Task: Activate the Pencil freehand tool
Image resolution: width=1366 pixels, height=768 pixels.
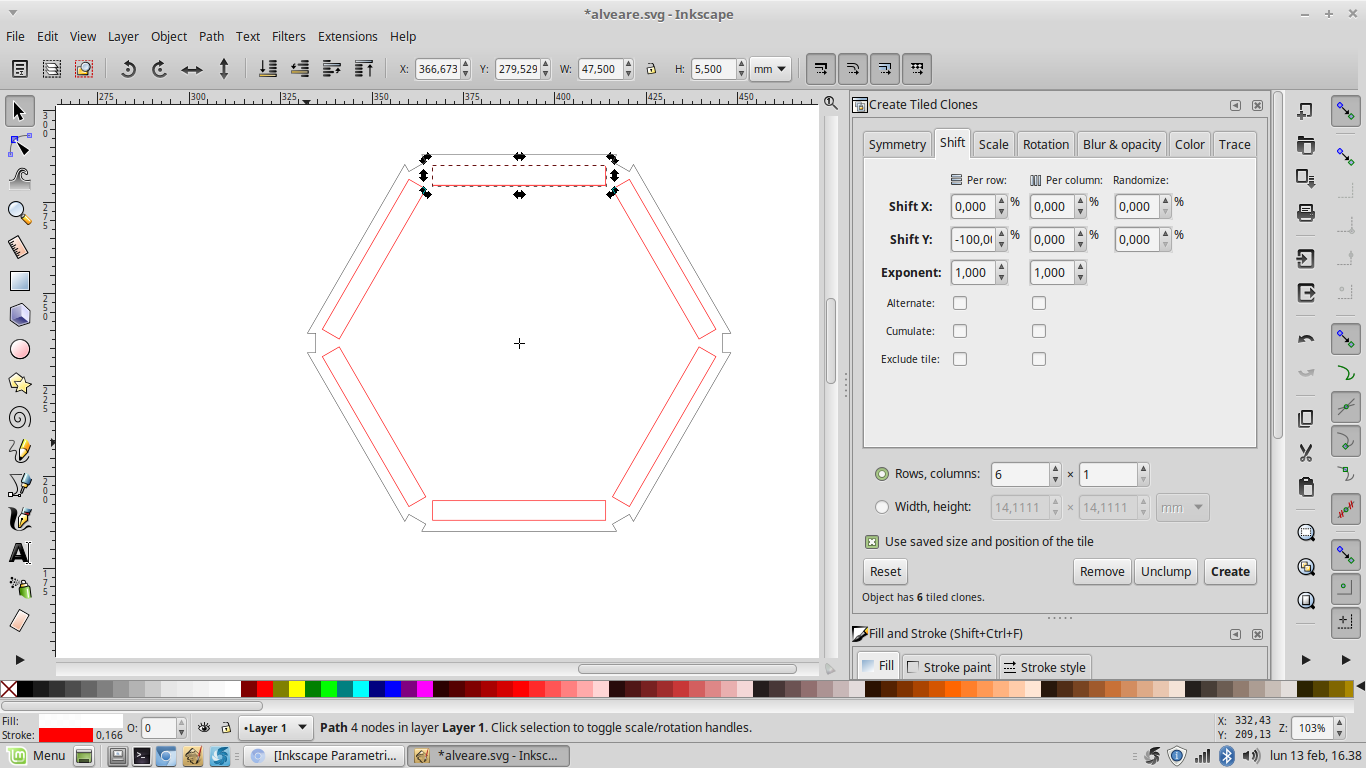Action: [x=19, y=451]
